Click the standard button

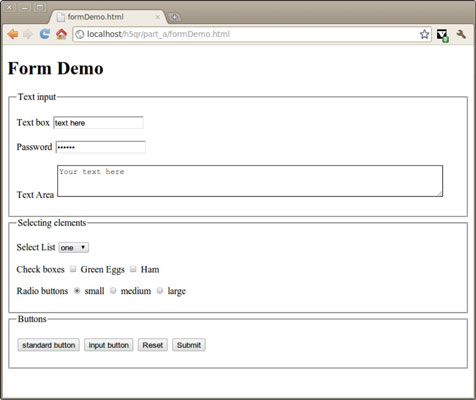[x=49, y=345]
